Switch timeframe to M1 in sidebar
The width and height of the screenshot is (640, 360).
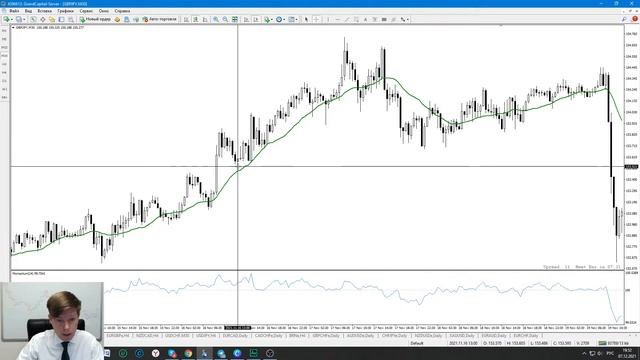[4, 31]
